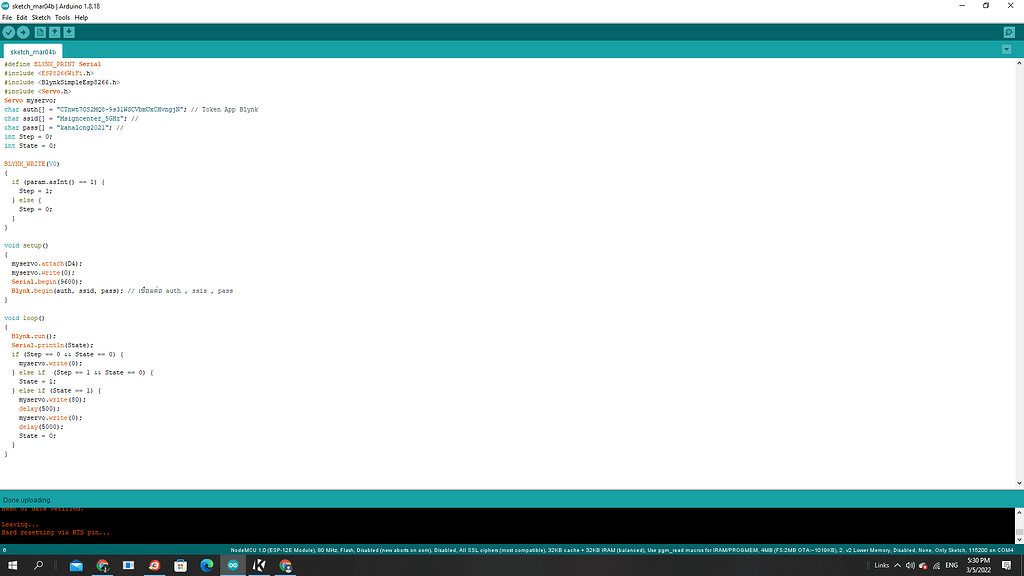Upload the sketch with the arrow button
The width and height of the screenshot is (1024, 576).
[x=23, y=33]
